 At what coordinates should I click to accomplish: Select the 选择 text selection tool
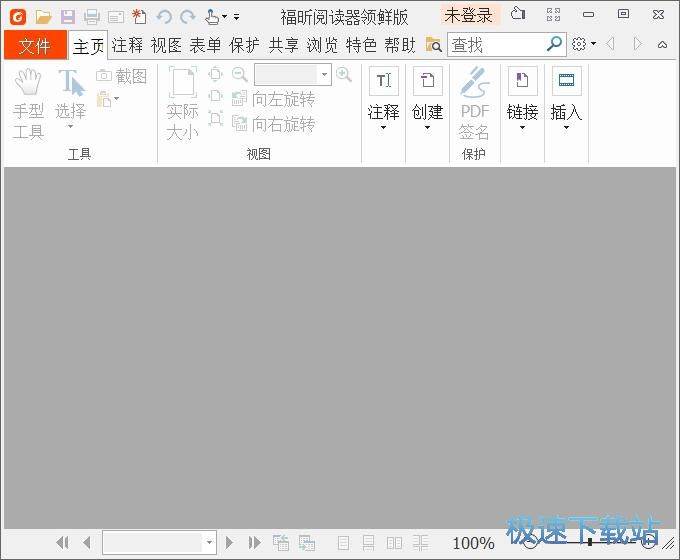(71, 93)
